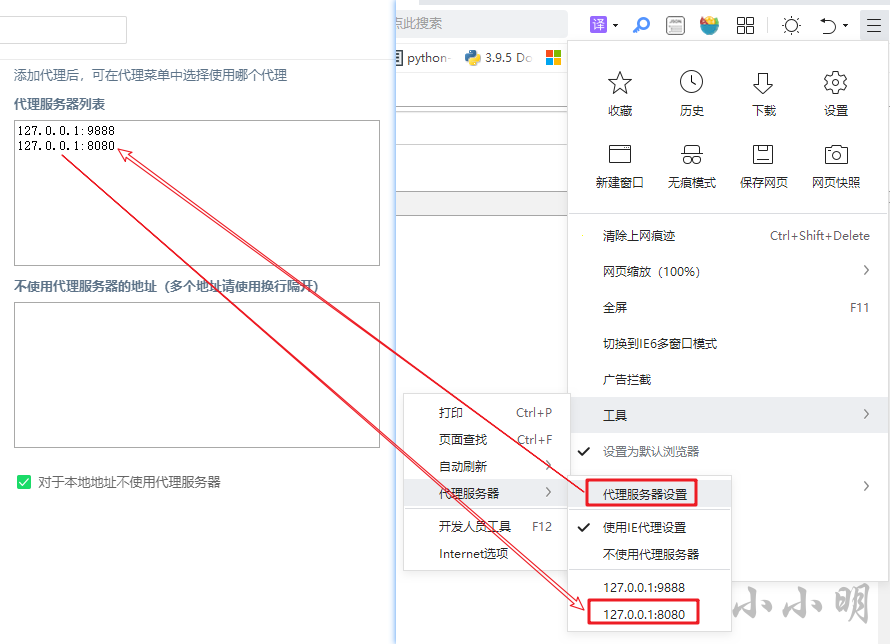Screen dimensions: 890x644
Task: Click the translate icon in the toolbar
Action: click(598, 25)
